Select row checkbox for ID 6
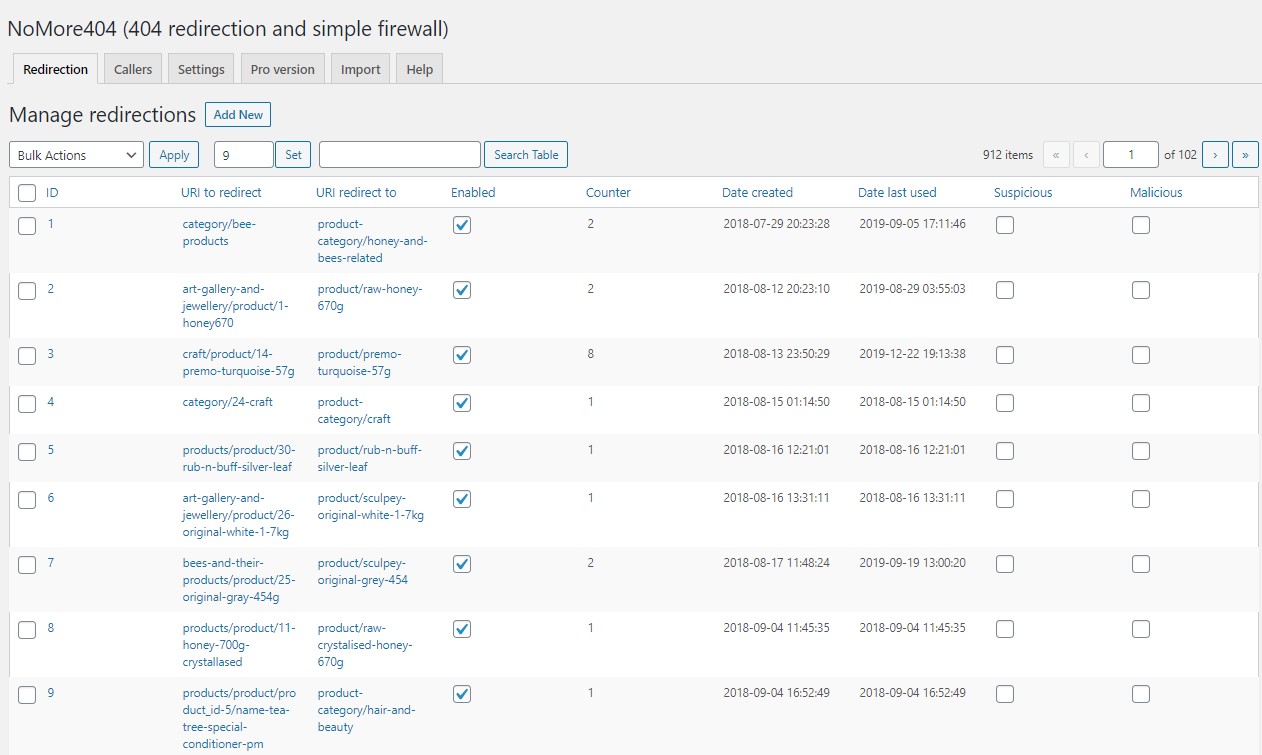The image size is (1262, 755). tap(27, 500)
